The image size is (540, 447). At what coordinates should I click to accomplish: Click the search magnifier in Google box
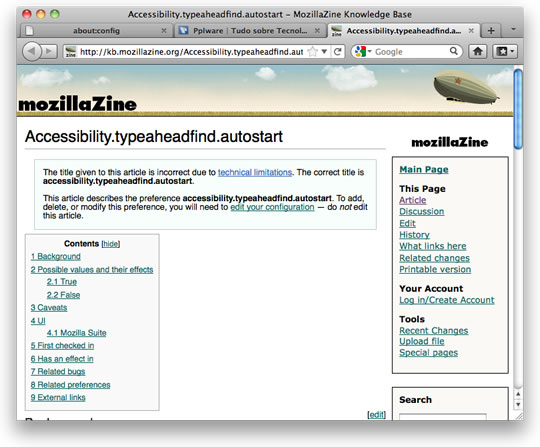coord(454,51)
